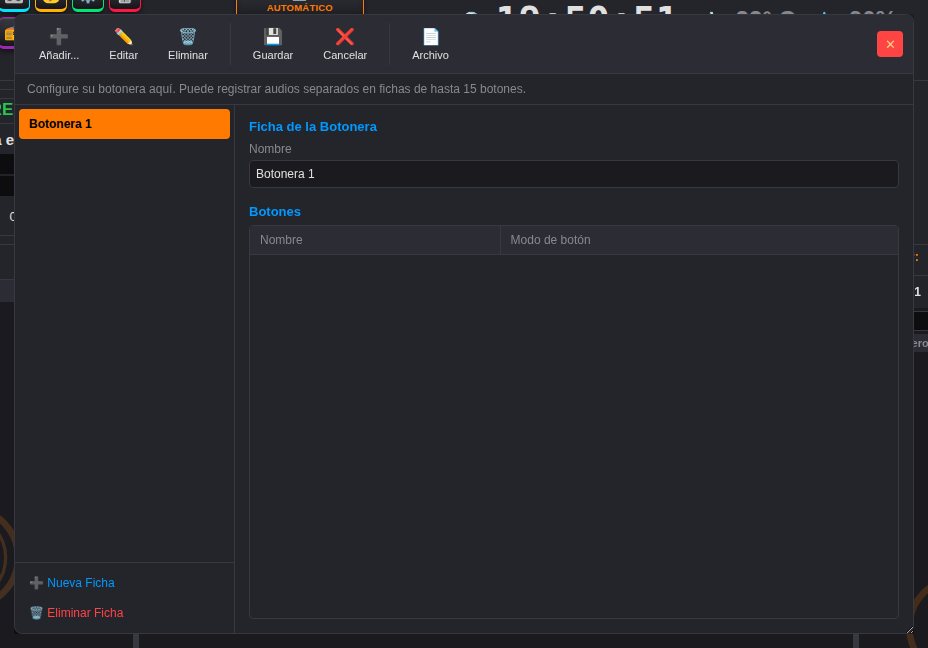Image resolution: width=928 pixels, height=648 pixels.
Task: Click the Eliminar trash bin icon
Action: (188, 37)
